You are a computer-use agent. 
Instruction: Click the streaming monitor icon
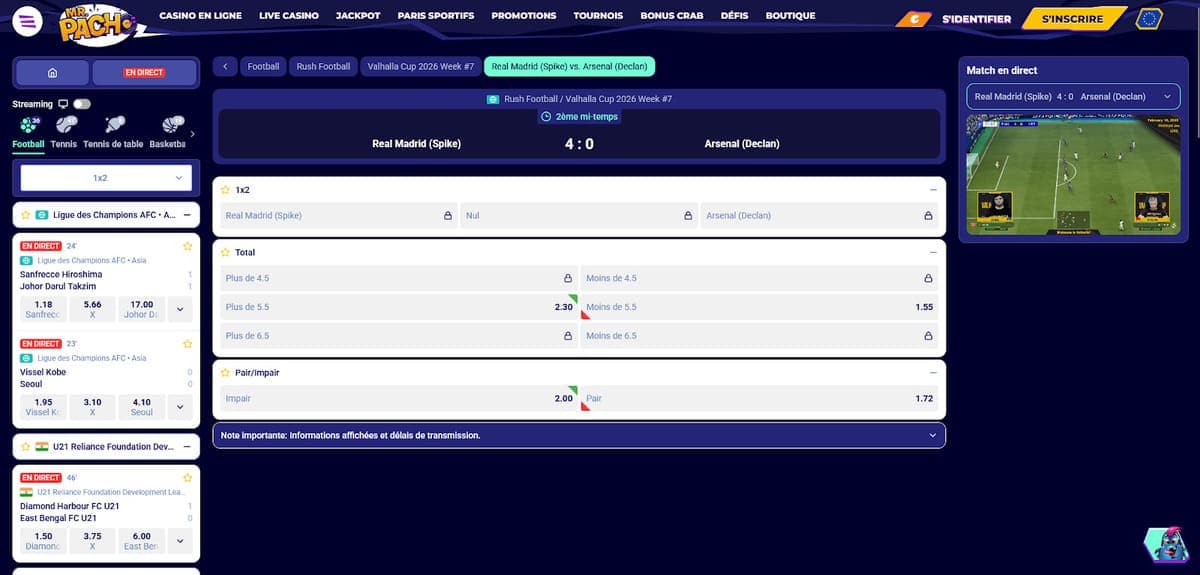pyautogui.click(x=63, y=104)
